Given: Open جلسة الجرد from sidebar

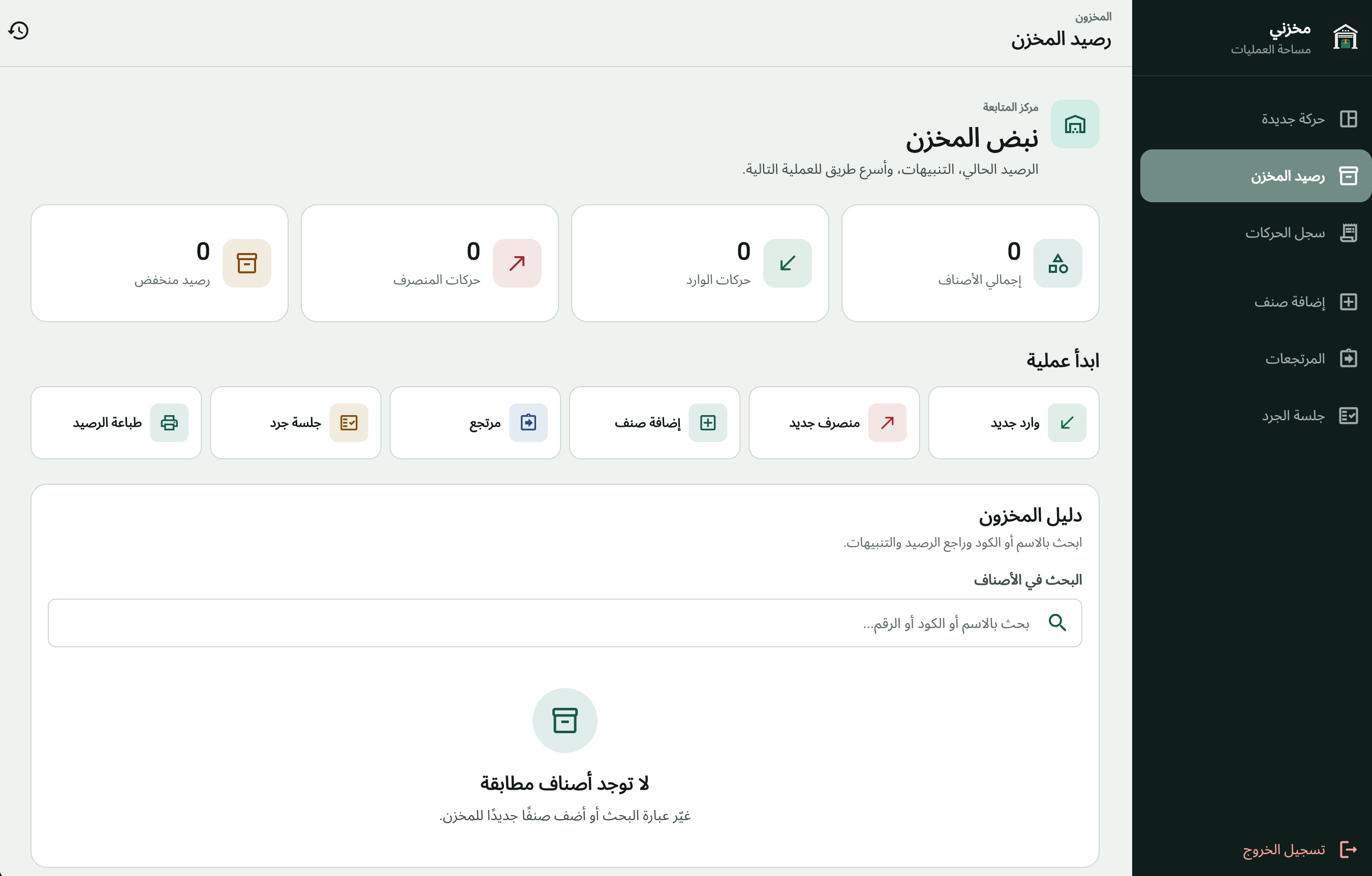Looking at the screenshot, I should pyautogui.click(x=1255, y=416).
